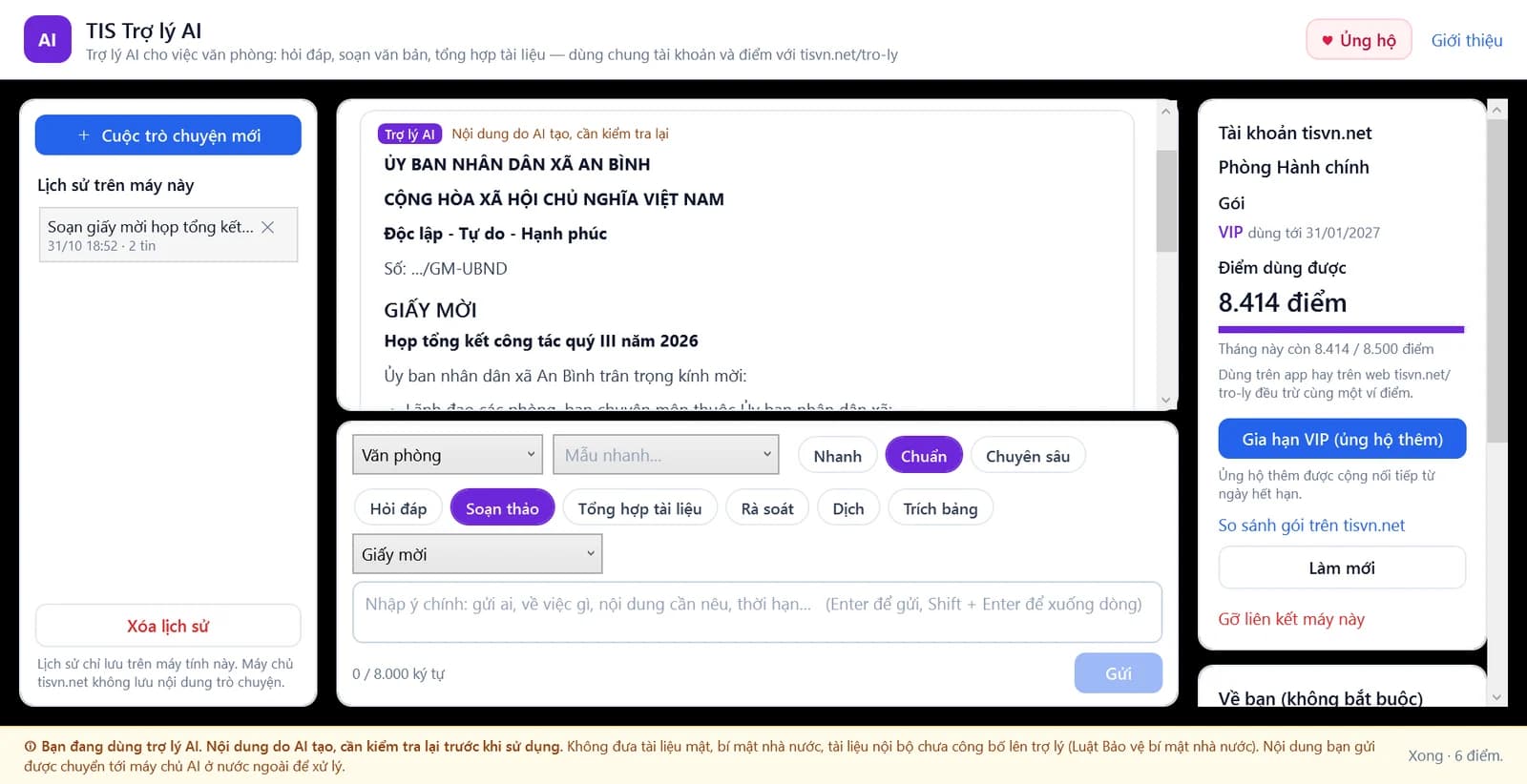The width and height of the screenshot is (1527, 784).
Task: Click 'Họp tổng kết công tác quý III năm 2026'
Action: point(541,340)
